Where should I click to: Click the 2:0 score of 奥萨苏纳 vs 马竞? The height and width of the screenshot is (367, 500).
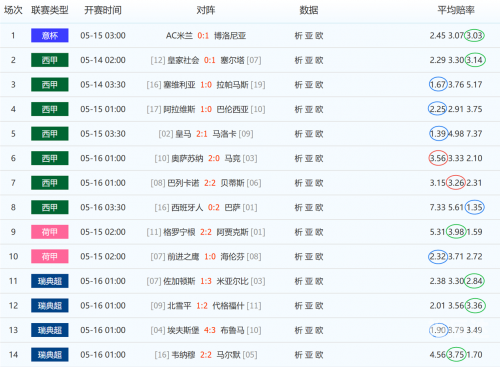[x=214, y=158]
